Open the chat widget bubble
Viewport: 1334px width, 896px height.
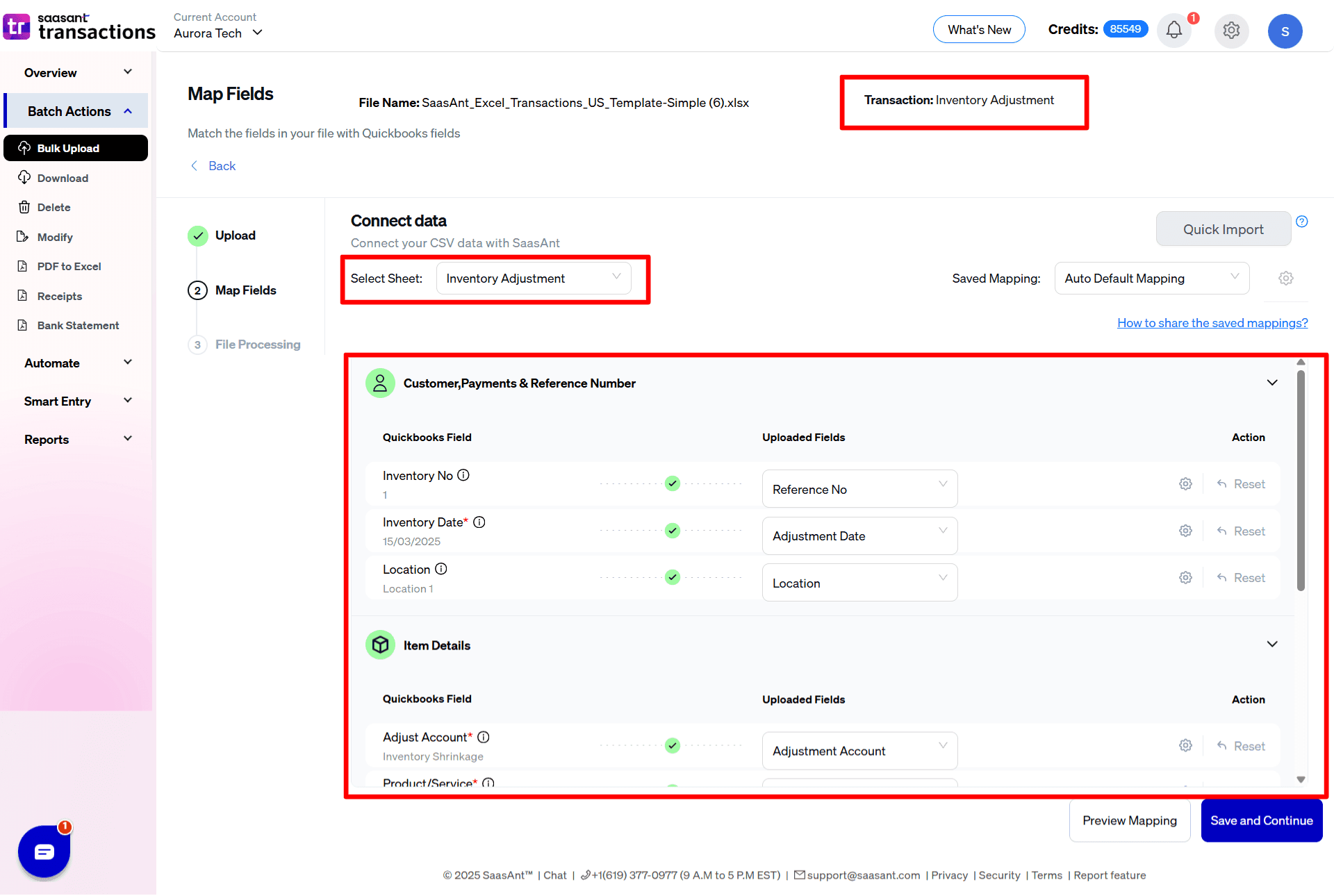click(44, 851)
